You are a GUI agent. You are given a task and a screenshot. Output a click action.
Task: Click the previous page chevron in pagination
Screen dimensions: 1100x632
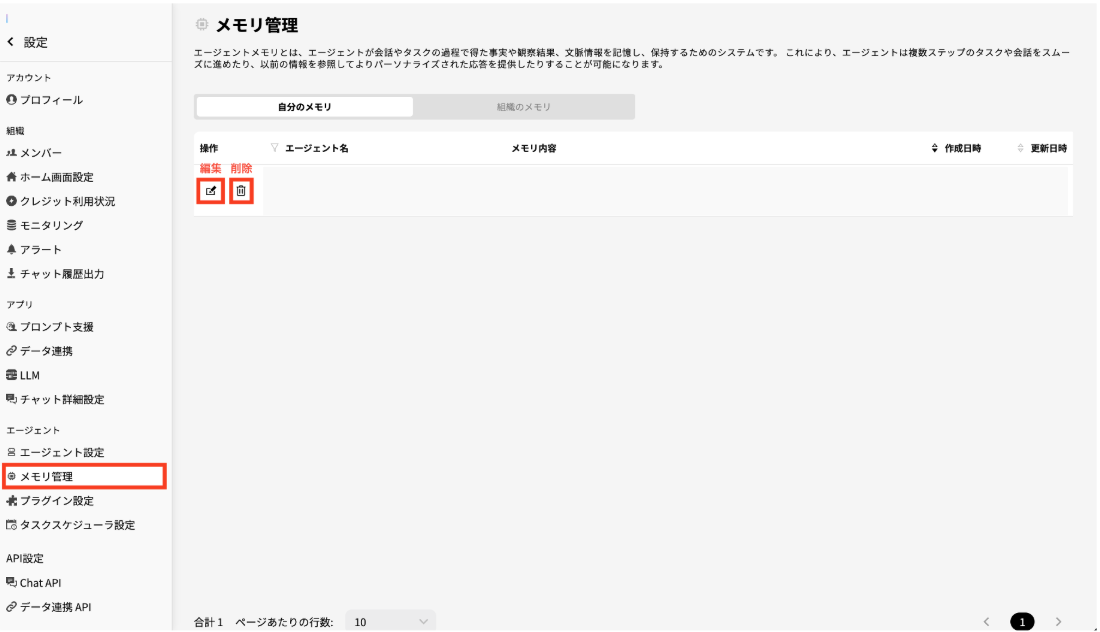click(986, 621)
